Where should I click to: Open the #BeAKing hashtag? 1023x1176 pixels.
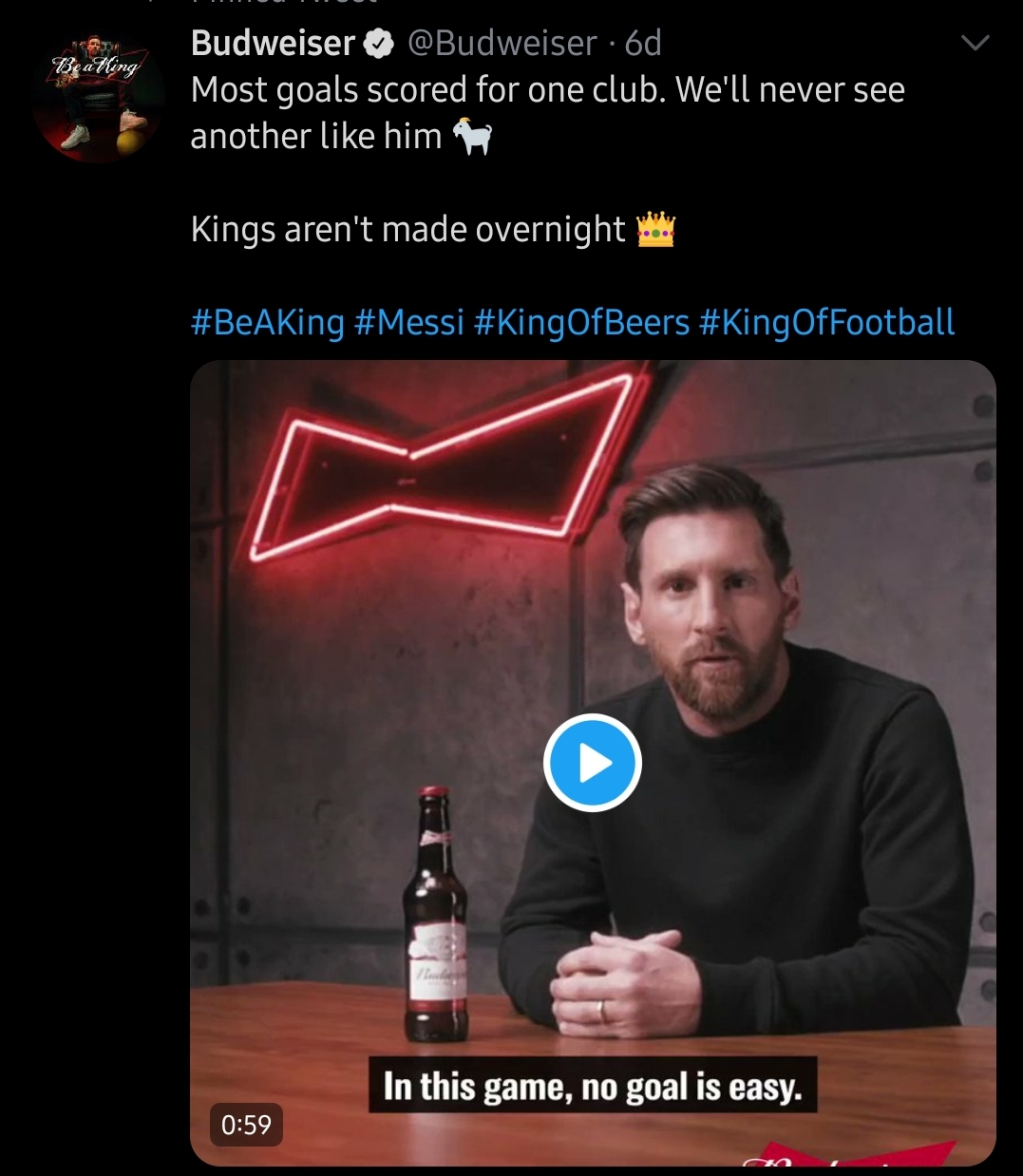pos(267,323)
